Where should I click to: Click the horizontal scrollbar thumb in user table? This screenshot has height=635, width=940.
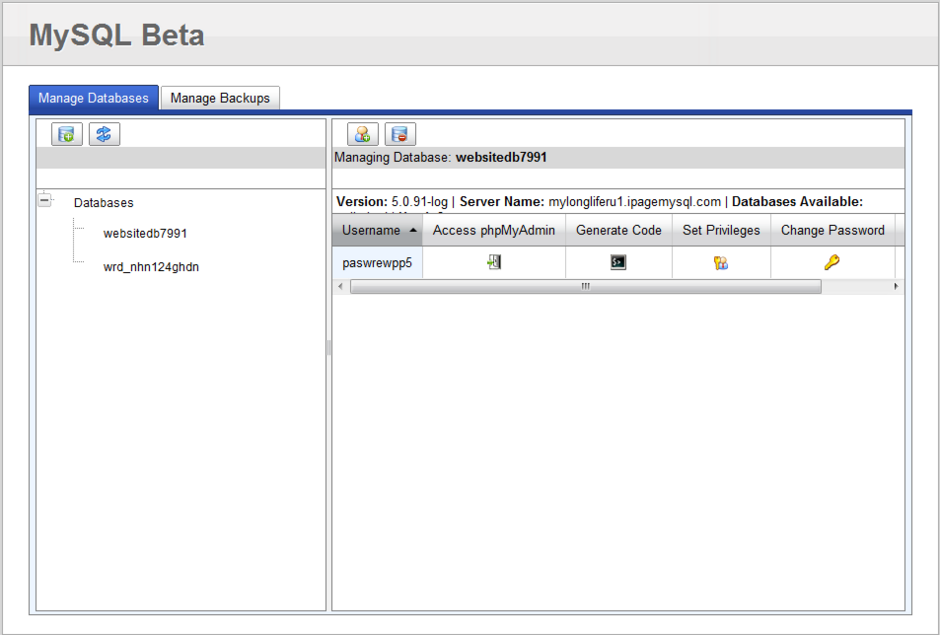(586, 287)
